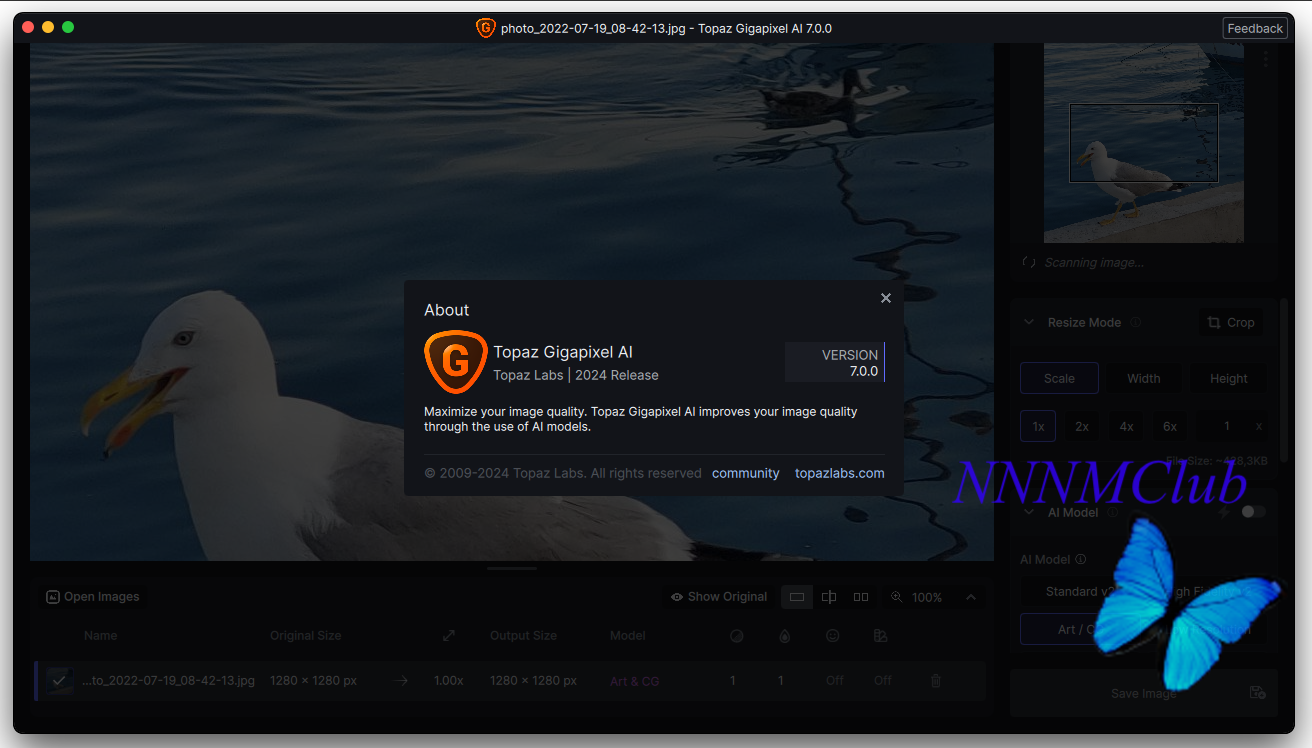Screen dimensions: 1312x748
Task: Click the Feedback button
Action: point(1255,28)
